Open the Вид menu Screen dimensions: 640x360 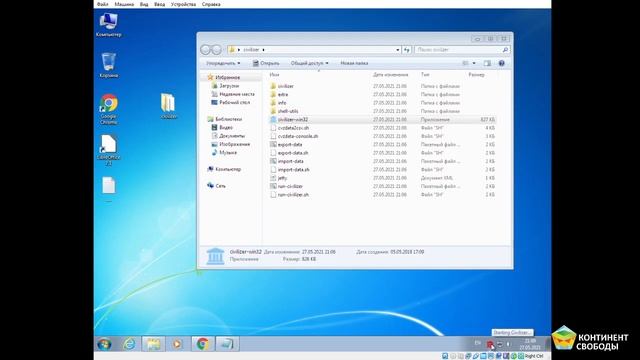(144, 4)
